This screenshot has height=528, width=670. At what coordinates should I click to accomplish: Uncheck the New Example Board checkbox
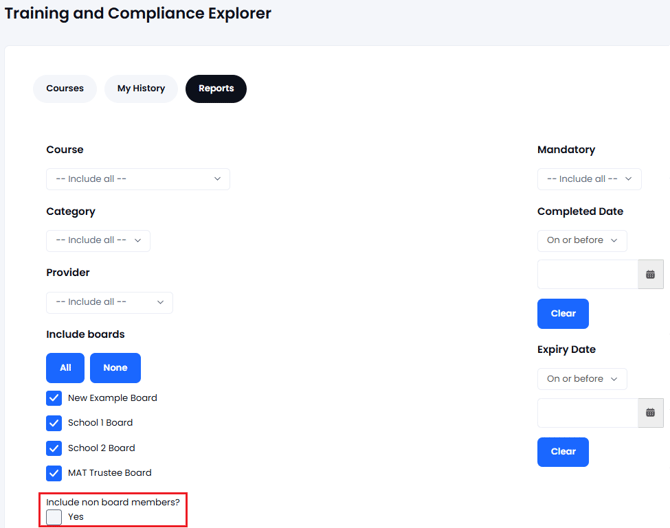tap(54, 398)
